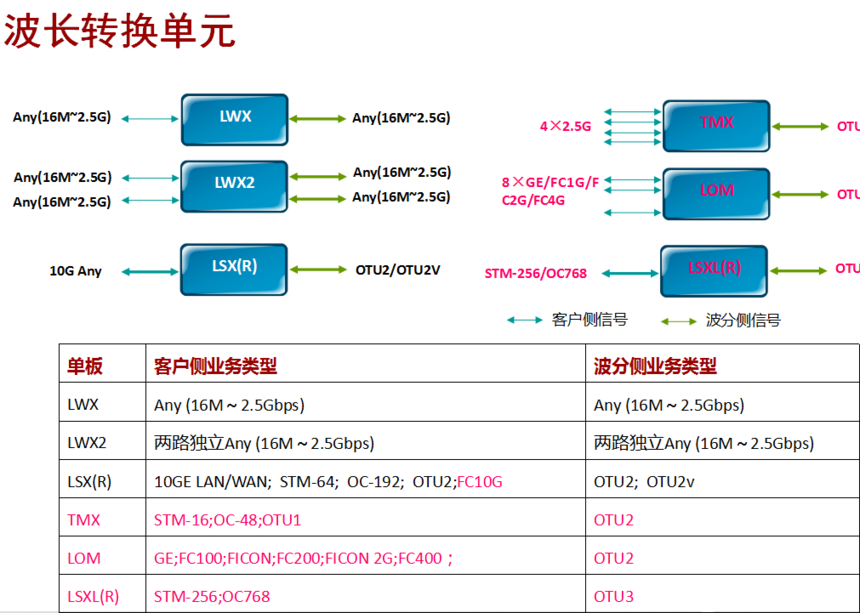Screen dimensions: 860x613
Task: Select the TMX board icon
Action: point(715,125)
